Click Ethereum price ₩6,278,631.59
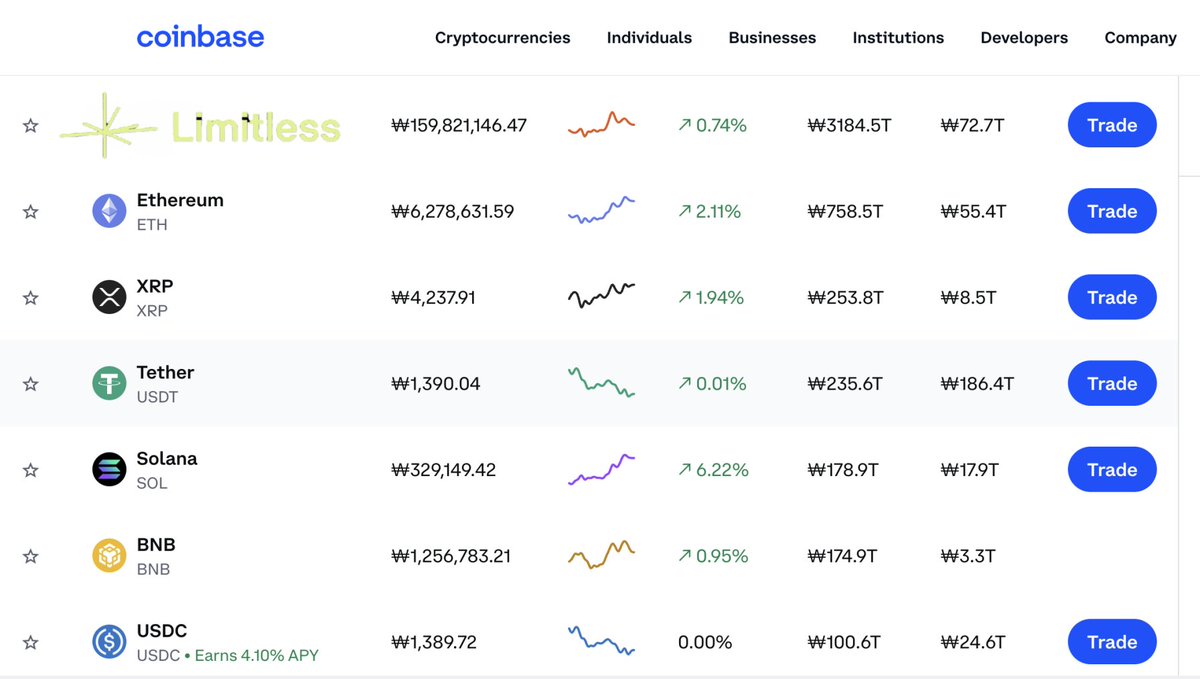 (x=453, y=211)
